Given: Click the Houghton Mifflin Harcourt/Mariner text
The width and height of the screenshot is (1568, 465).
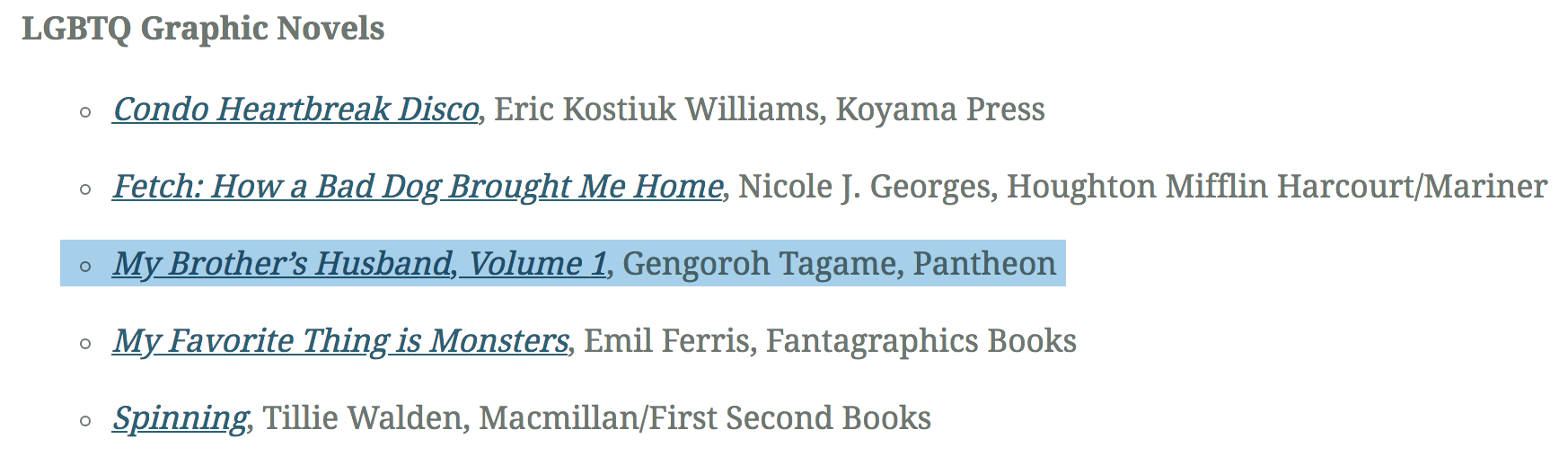Looking at the screenshot, I should [x=1276, y=187].
